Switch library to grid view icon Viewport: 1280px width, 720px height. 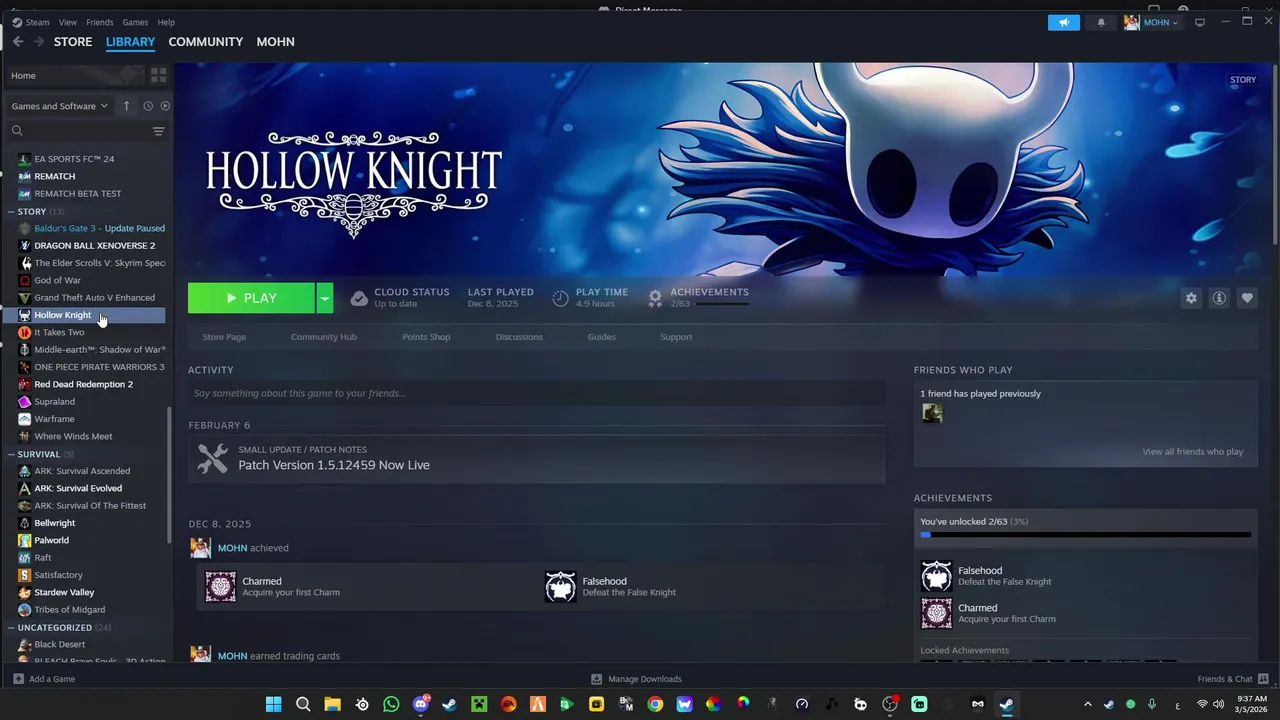pyautogui.click(x=158, y=75)
